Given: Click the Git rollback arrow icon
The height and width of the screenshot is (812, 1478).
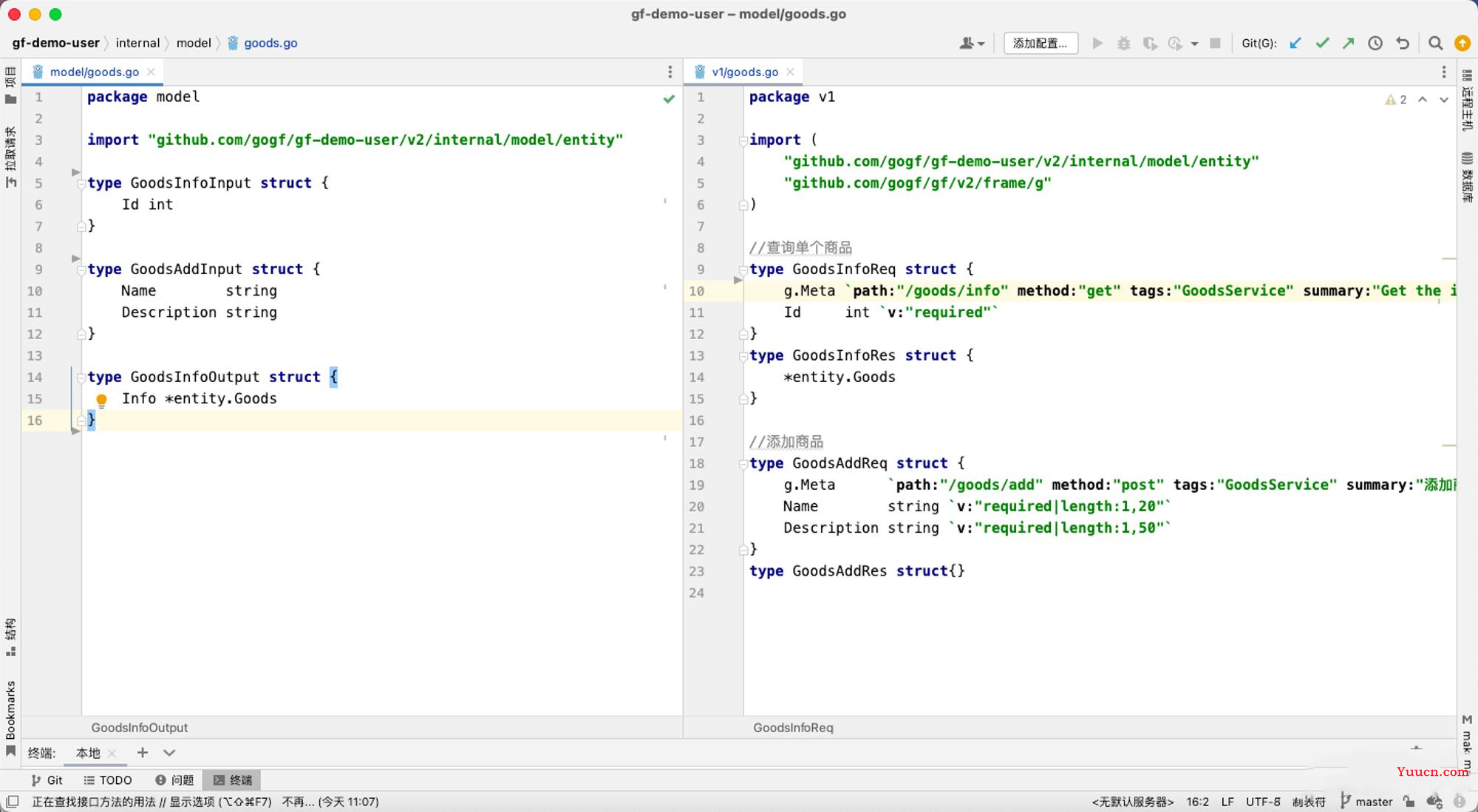Looking at the screenshot, I should click(1402, 44).
